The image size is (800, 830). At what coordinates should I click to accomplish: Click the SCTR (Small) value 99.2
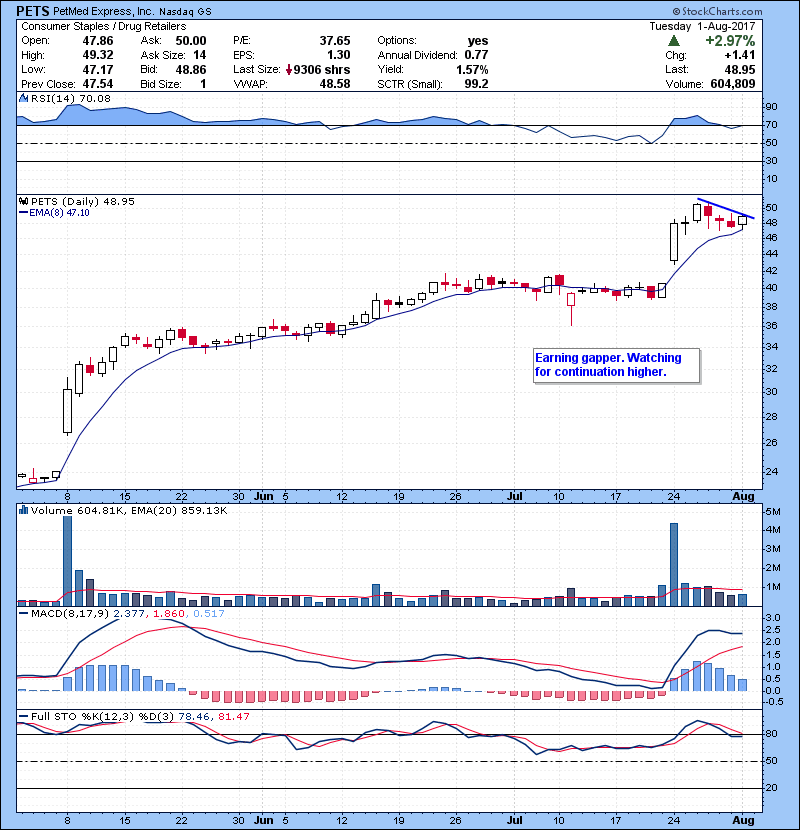coord(476,84)
